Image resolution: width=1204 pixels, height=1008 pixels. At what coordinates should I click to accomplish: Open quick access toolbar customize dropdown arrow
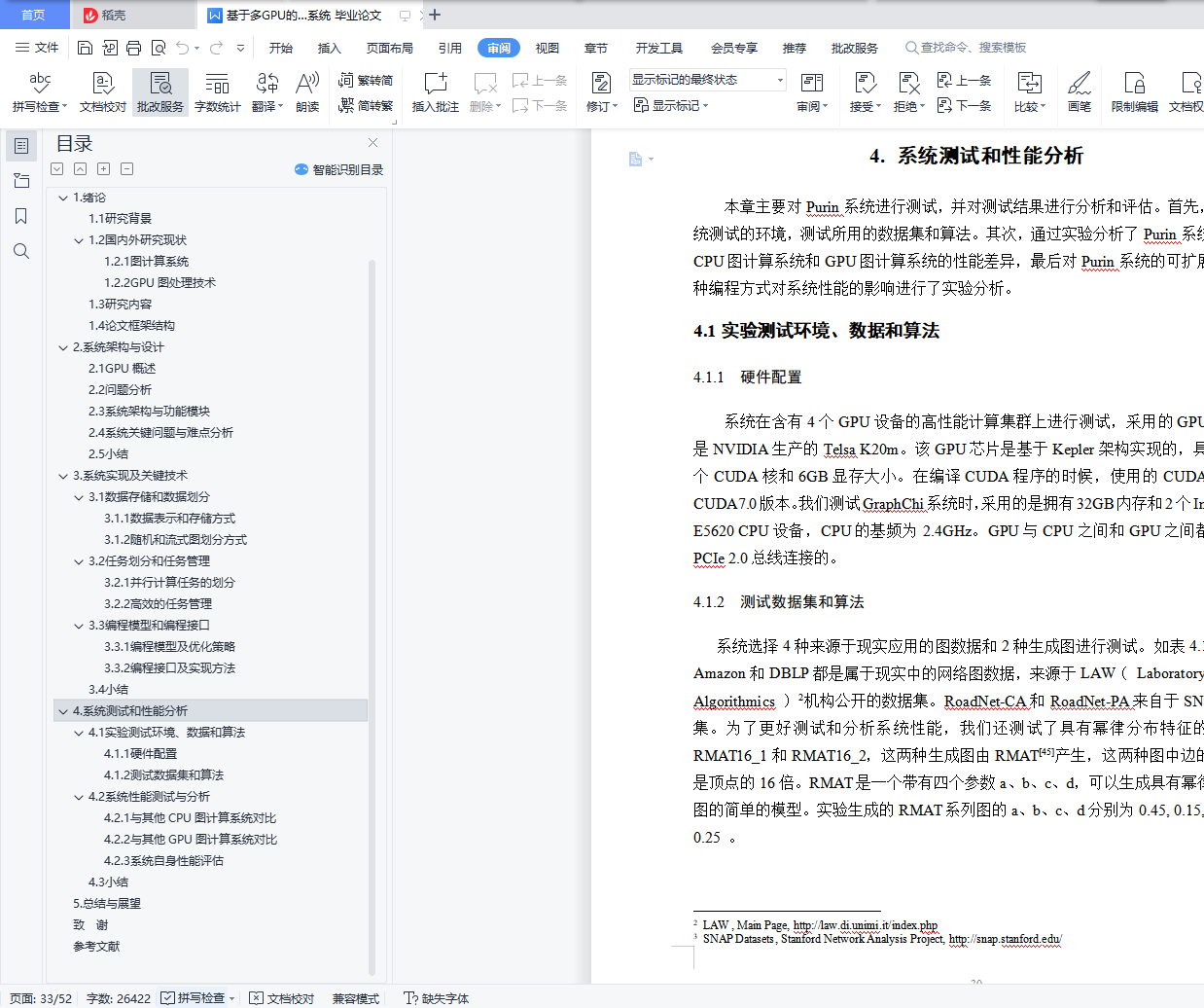point(240,48)
